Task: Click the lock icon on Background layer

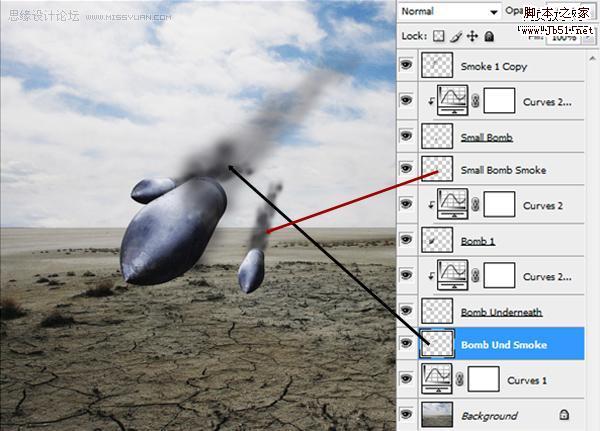Action: tap(564, 415)
